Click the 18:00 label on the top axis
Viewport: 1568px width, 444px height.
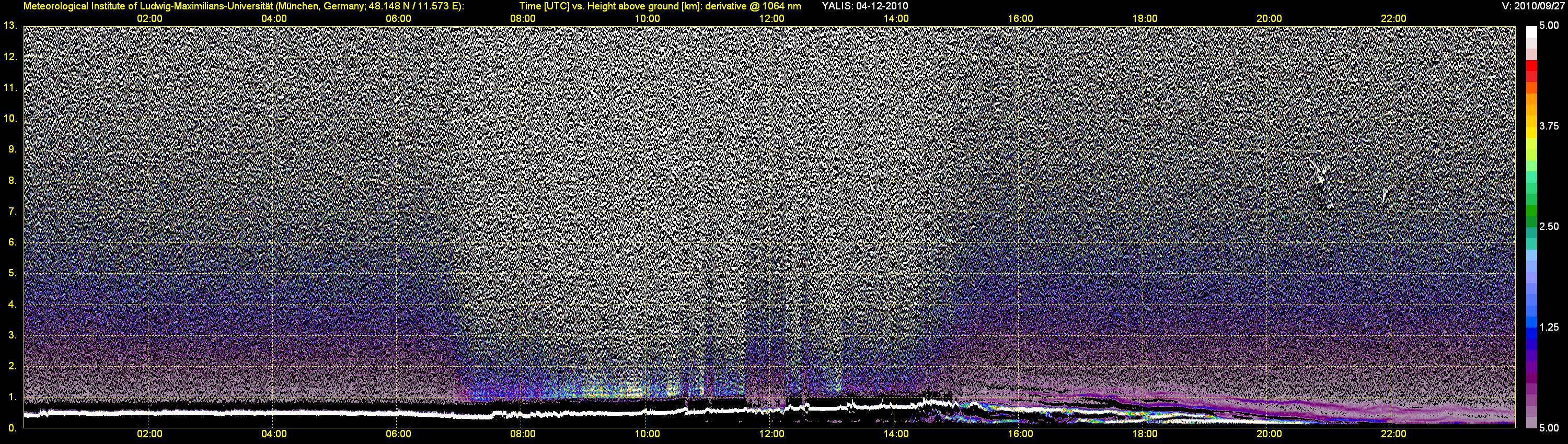1145,19
